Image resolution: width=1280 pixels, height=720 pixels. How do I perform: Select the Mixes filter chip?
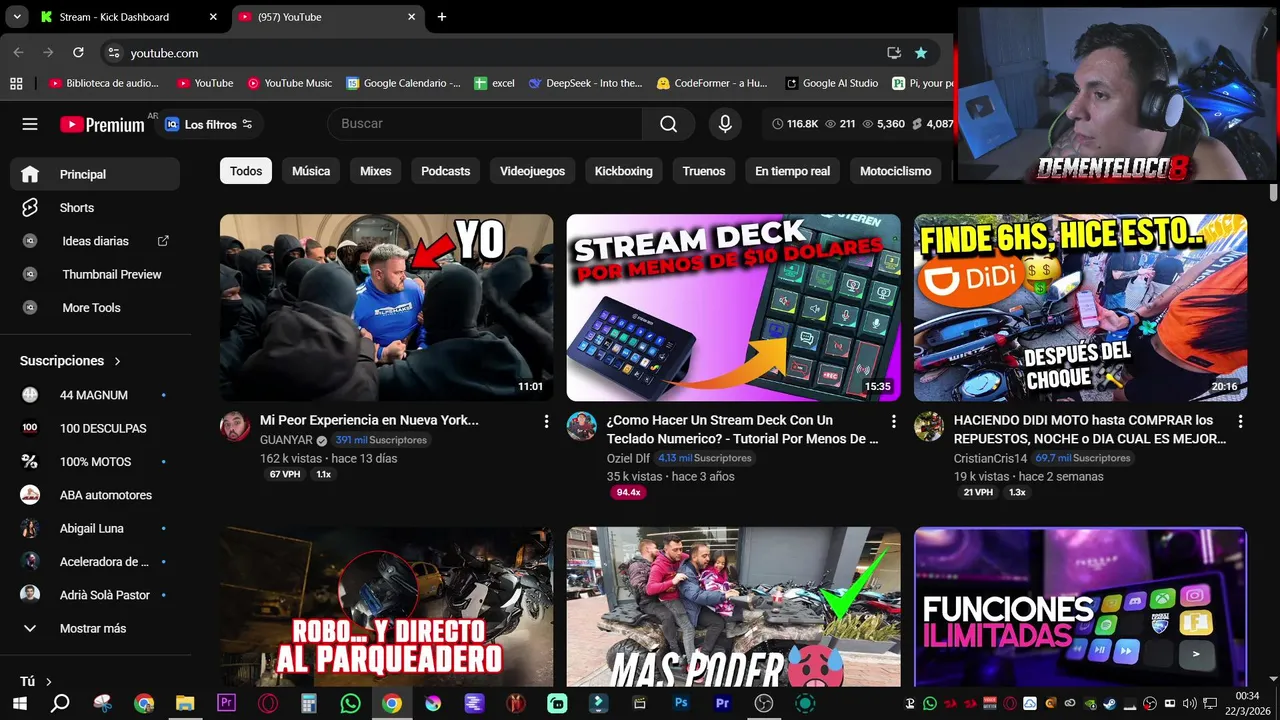point(376,171)
